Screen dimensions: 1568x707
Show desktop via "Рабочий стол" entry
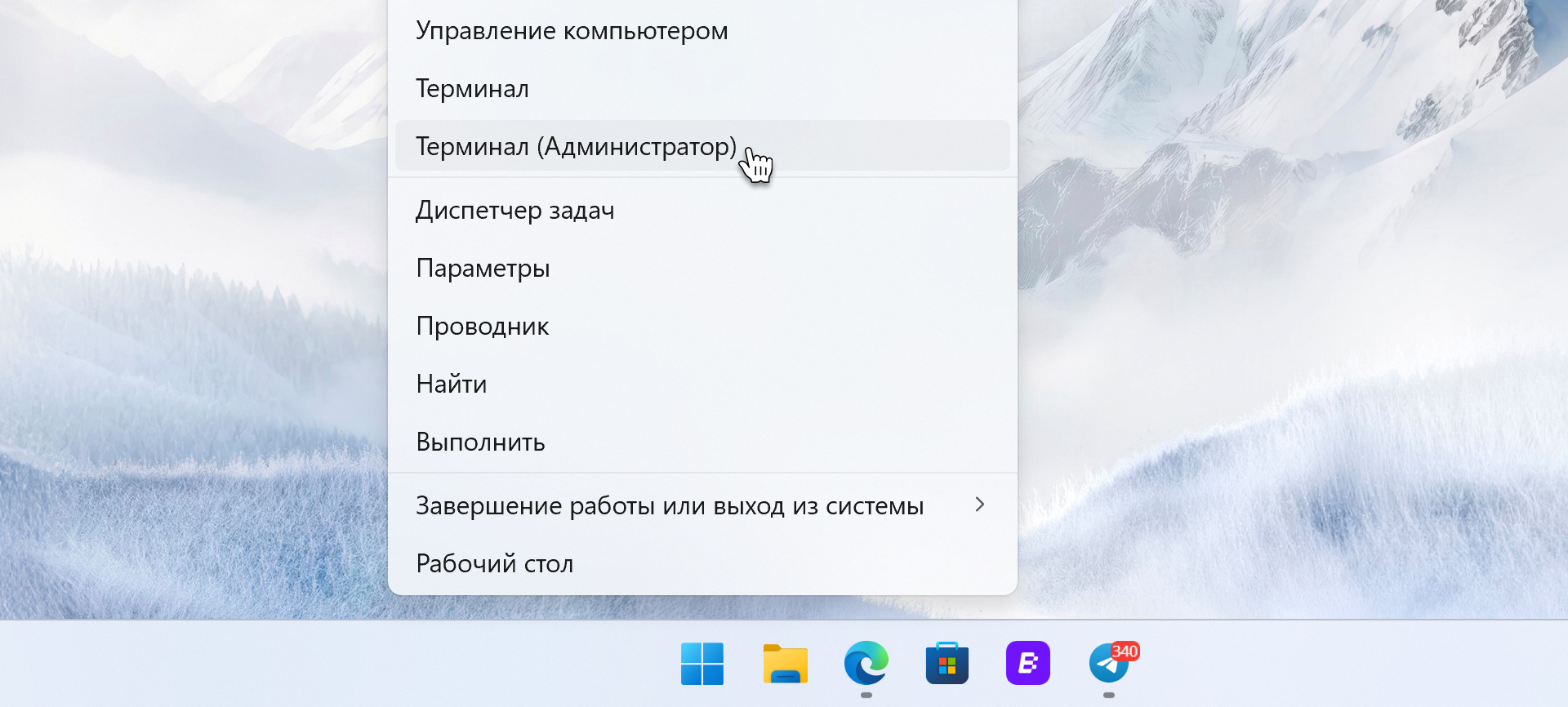494,564
